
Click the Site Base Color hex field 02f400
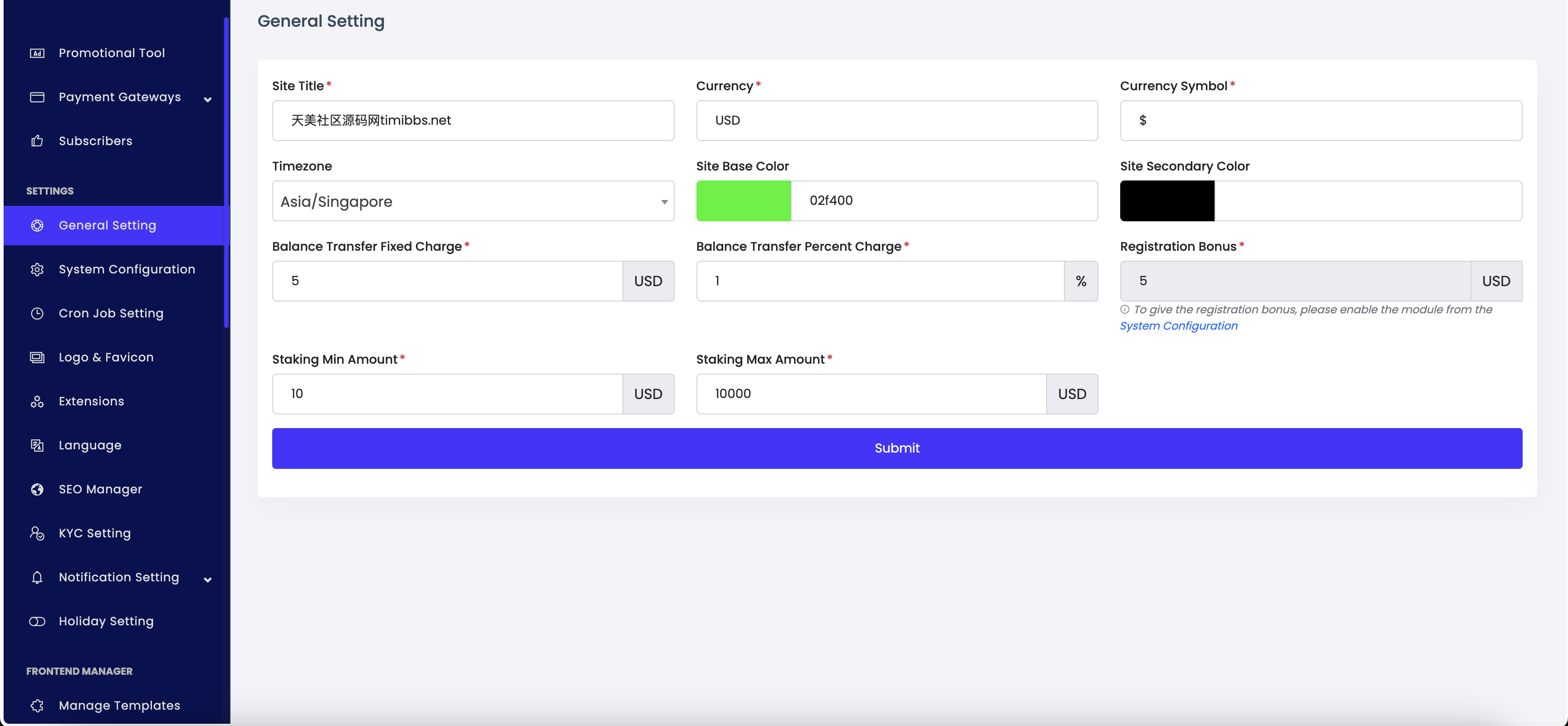[944, 201]
